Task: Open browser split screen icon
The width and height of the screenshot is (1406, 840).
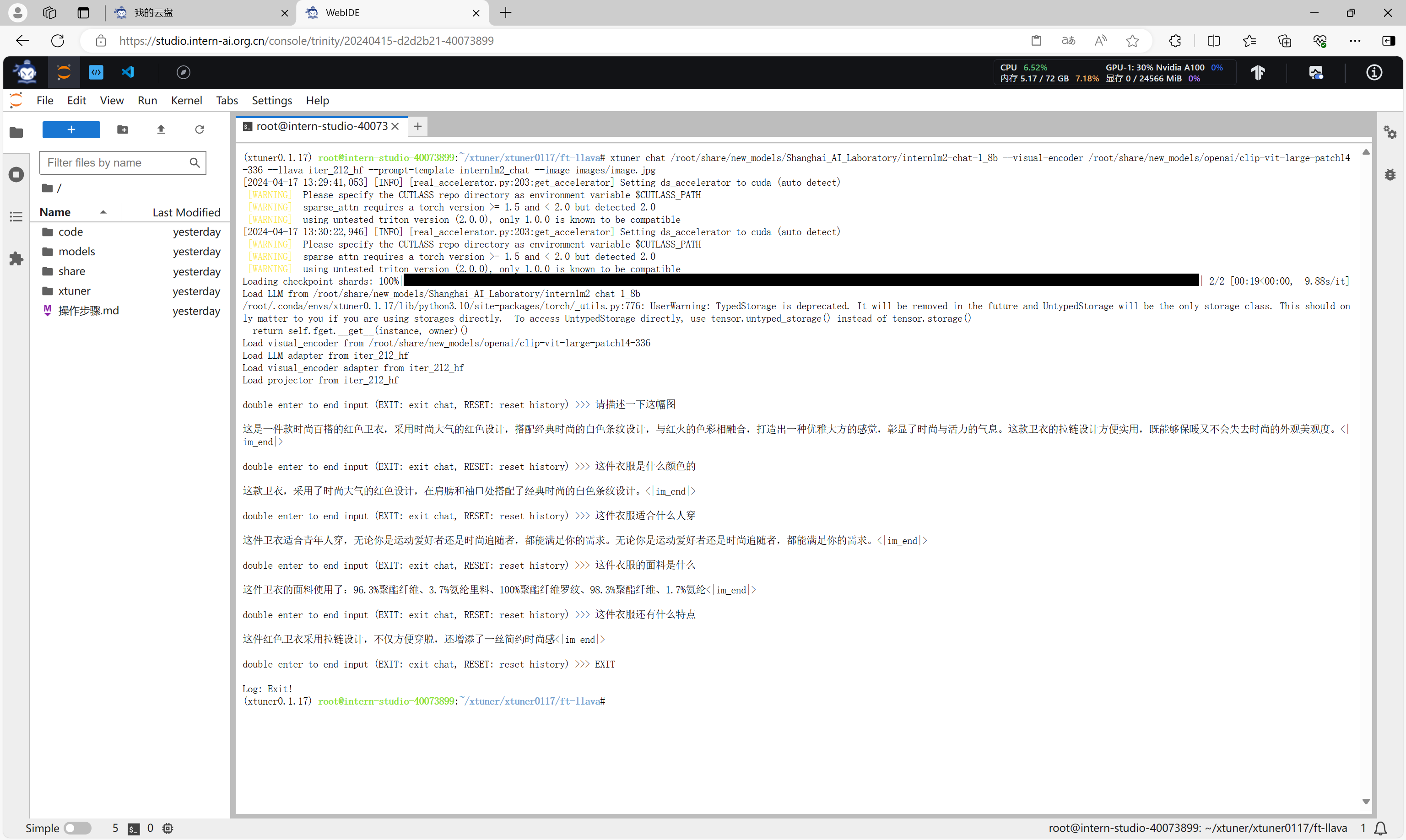Action: point(1213,41)
